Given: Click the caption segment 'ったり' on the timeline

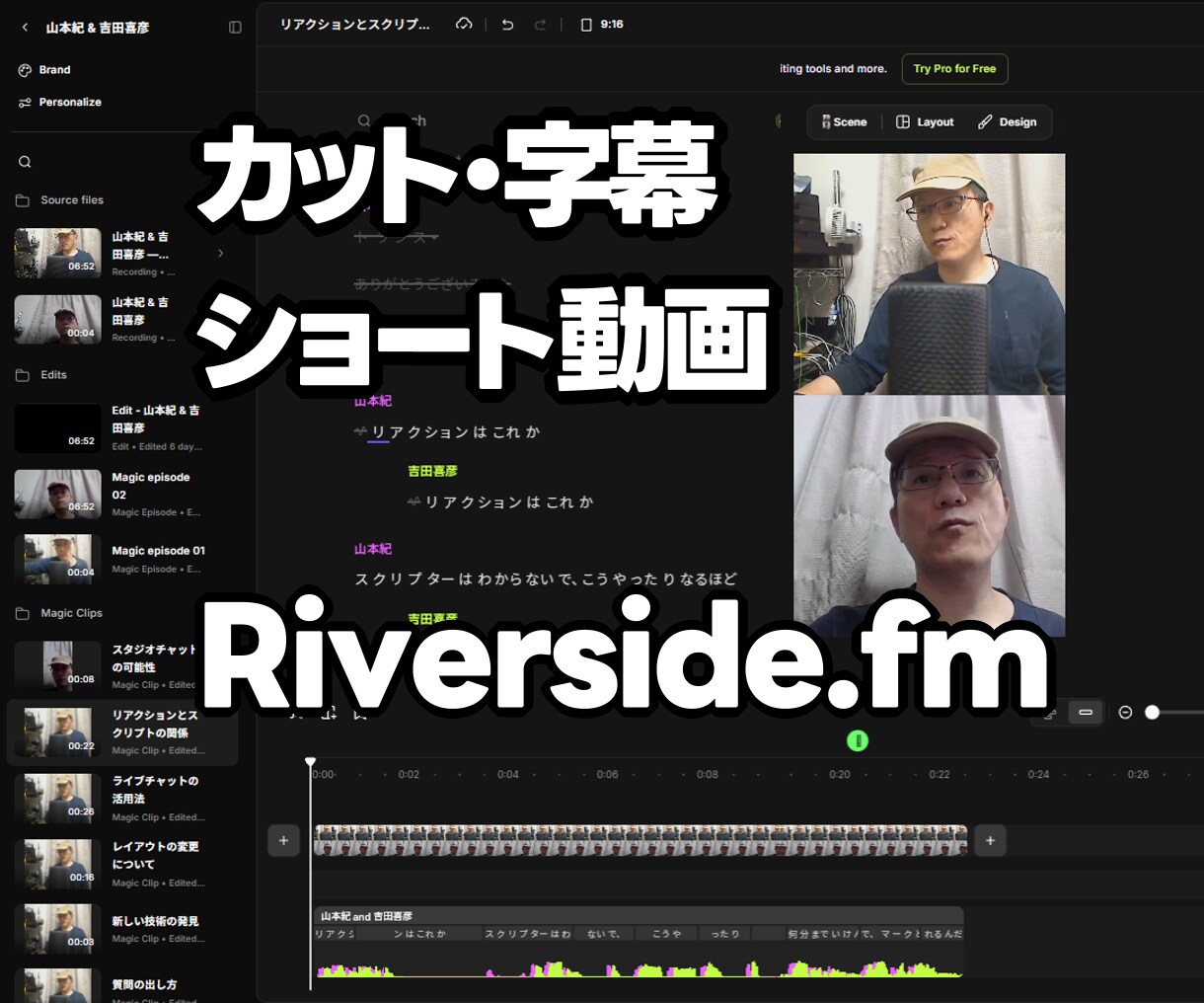Looking at the screenshot, I should [725, 934].
